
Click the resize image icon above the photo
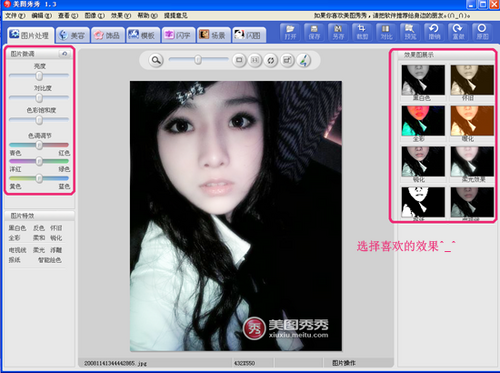coord(287,60)
